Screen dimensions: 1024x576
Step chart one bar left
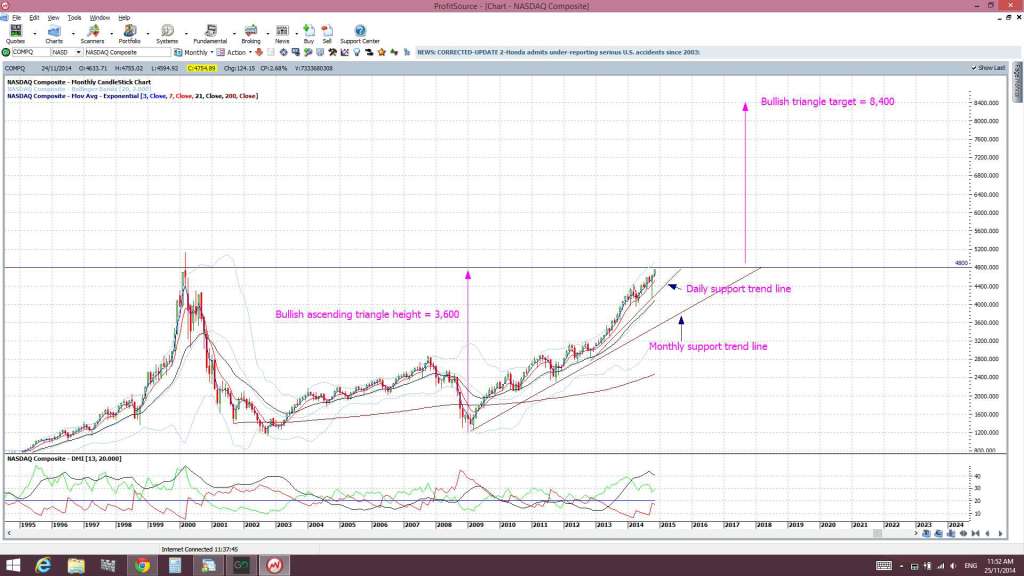[987, 534]
